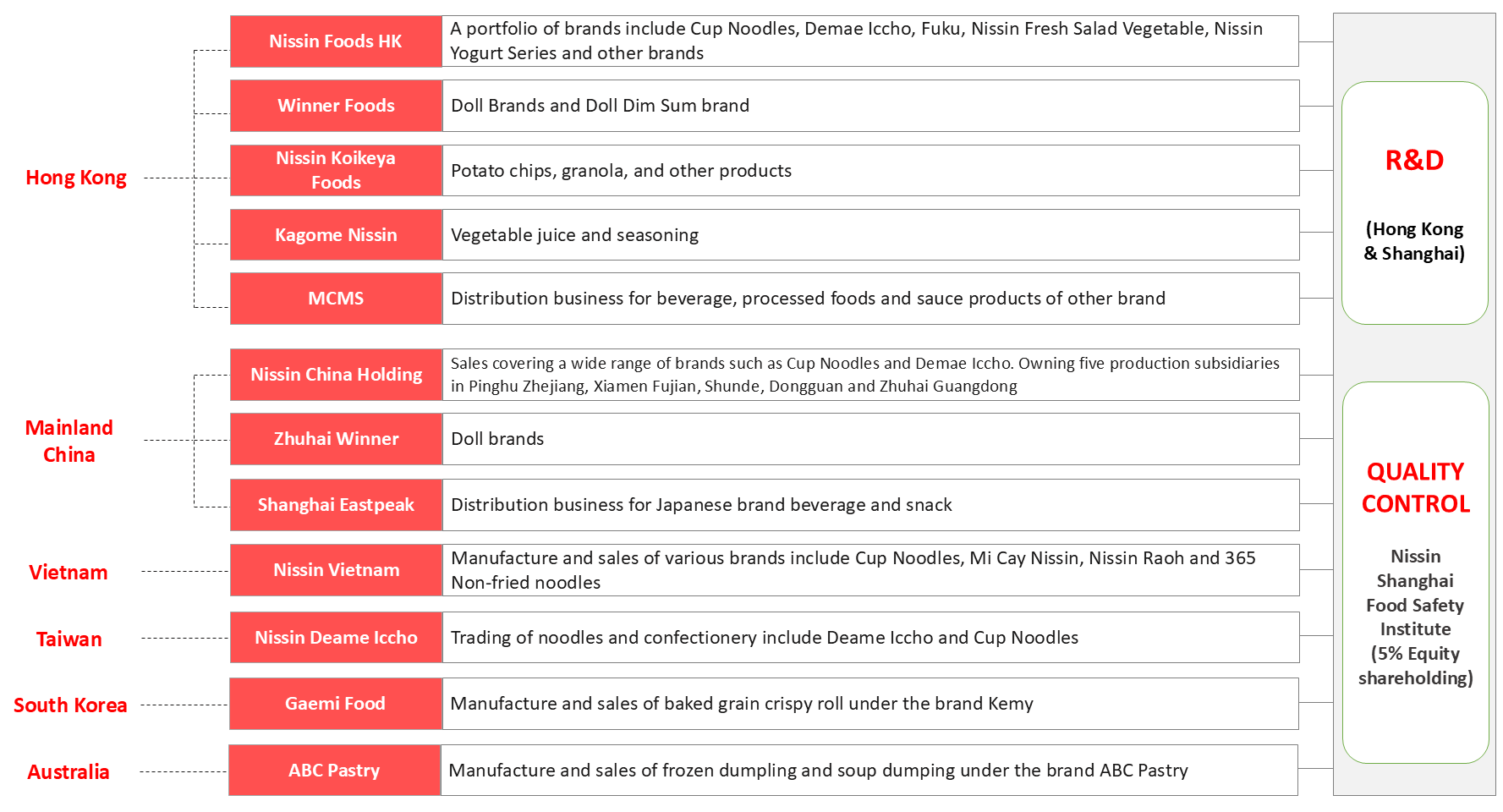Select the Australia region label

pyautogui.click(x=69, y=772)
